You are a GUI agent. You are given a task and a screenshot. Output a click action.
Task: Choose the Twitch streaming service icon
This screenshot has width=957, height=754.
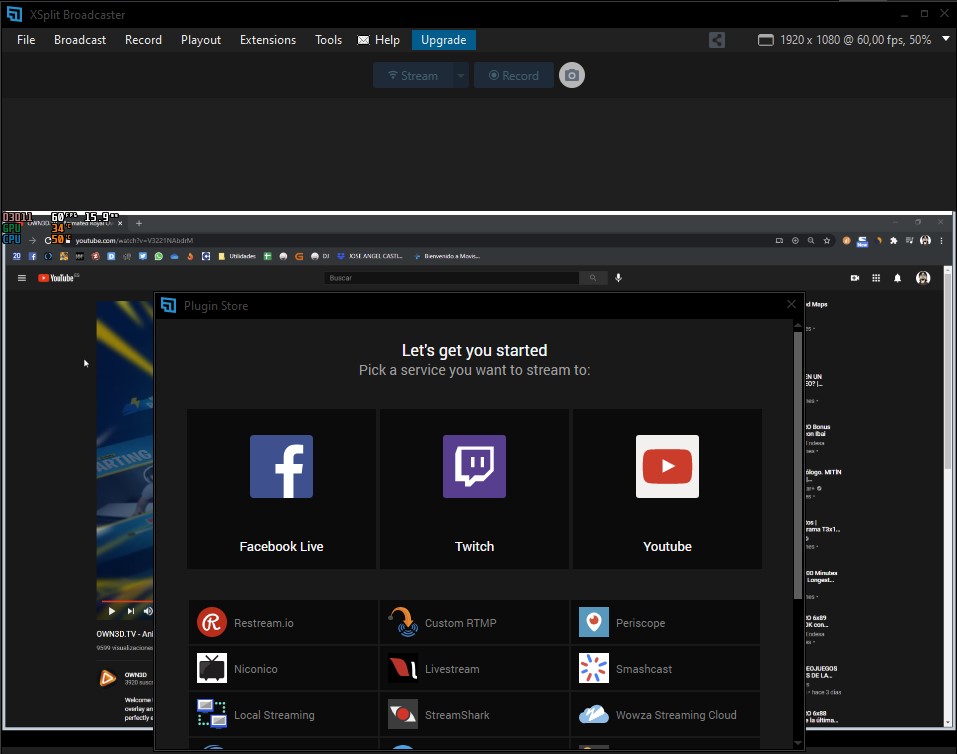(x=474, y=467)
